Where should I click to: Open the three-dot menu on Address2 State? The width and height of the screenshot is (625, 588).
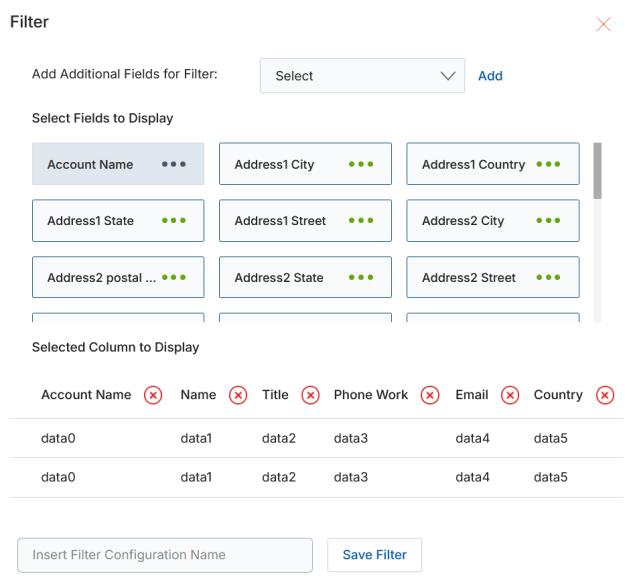361,277
